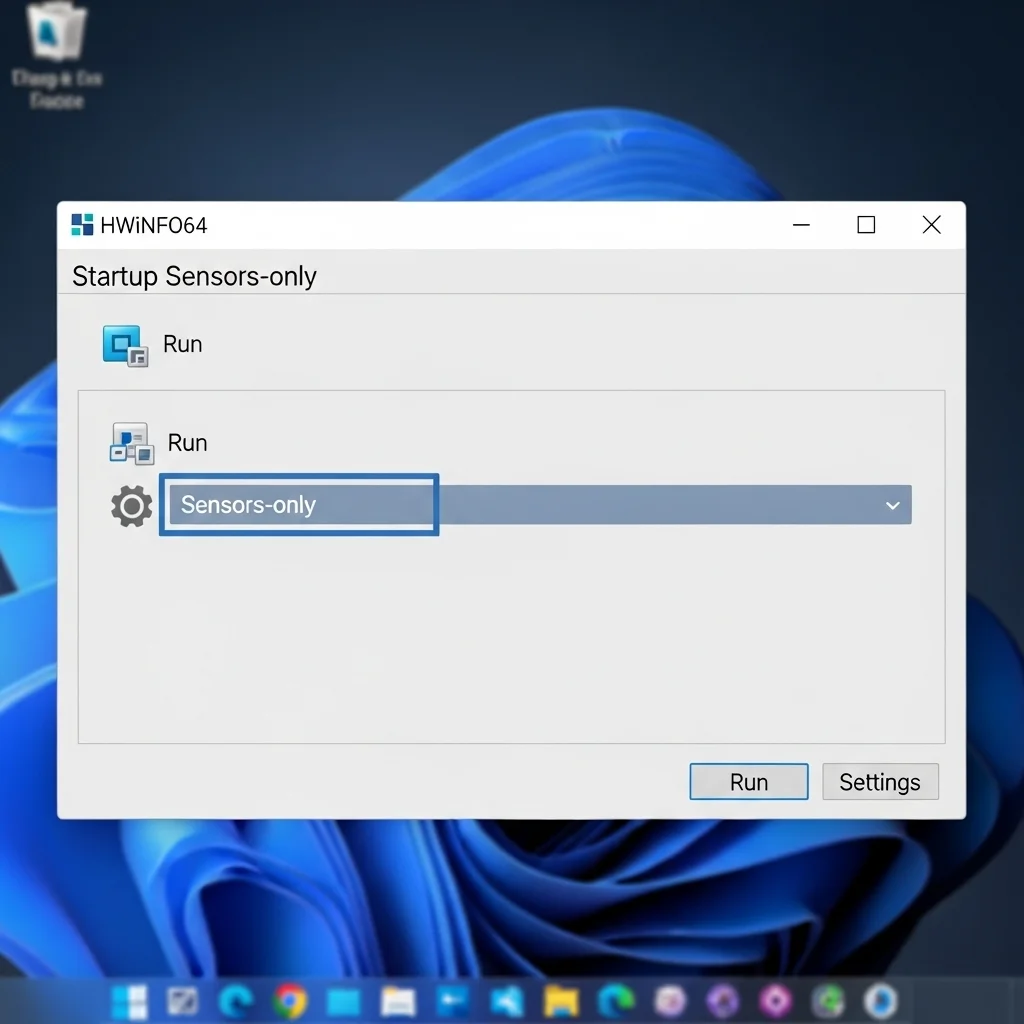Open the settings gear icon next to Sensors-only

(130, 505)
